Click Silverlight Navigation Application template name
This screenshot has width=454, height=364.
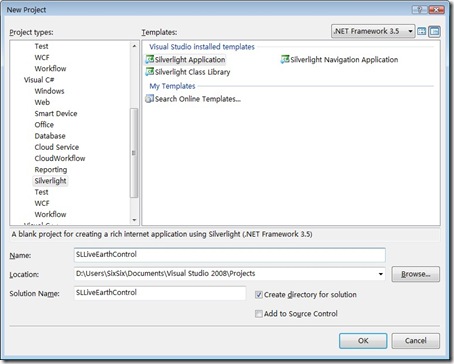pyautogui.click(x=344, y=60)
